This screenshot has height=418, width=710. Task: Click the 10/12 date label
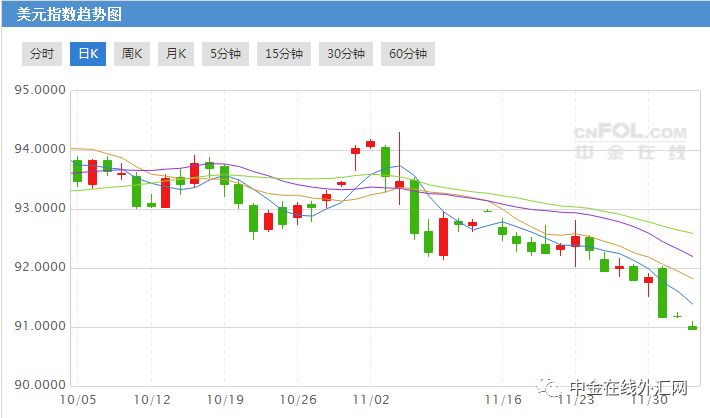(152, 400)
